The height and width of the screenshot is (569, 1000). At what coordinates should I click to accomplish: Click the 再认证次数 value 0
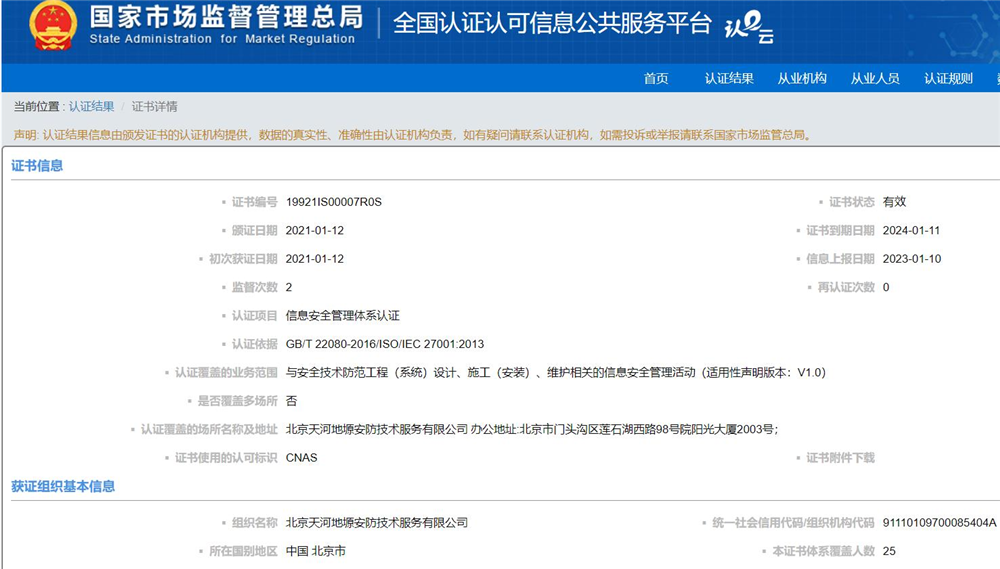pos(886,287)
